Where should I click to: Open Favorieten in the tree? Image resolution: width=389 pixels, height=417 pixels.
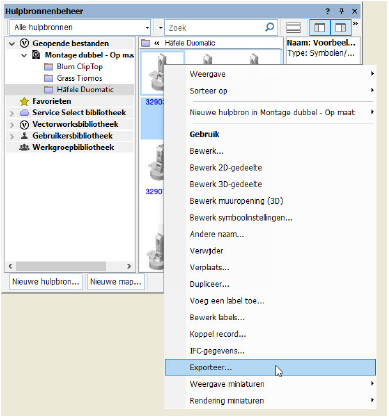pos(52,101)
